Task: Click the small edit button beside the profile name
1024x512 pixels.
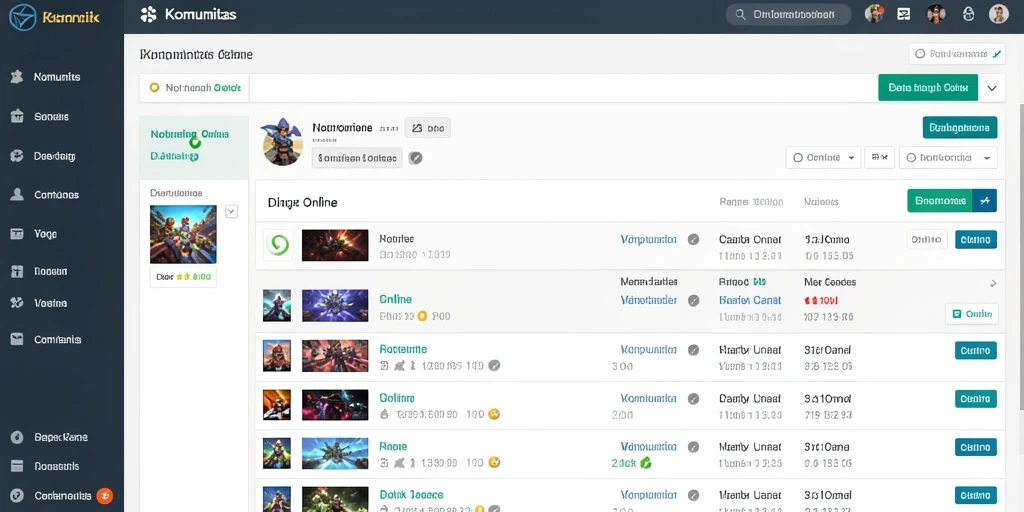Action: [x=428, y=129]
